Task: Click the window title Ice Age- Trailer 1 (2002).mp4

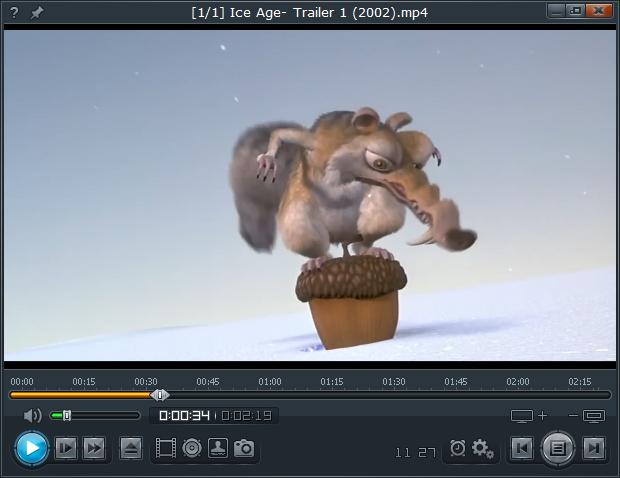Action: (329, 13)
